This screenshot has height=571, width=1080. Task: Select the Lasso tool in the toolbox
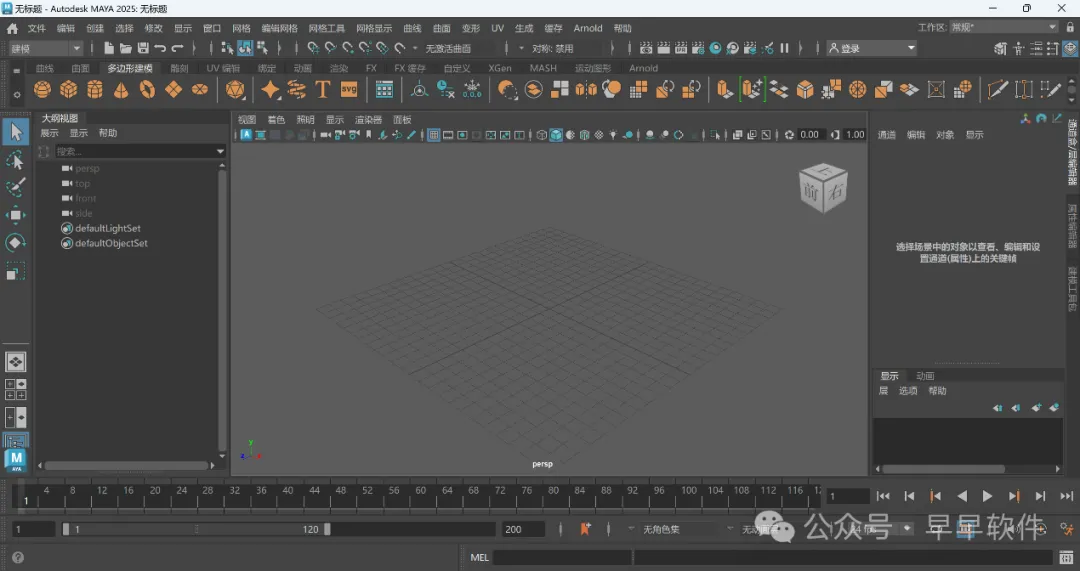coord(15,160)
